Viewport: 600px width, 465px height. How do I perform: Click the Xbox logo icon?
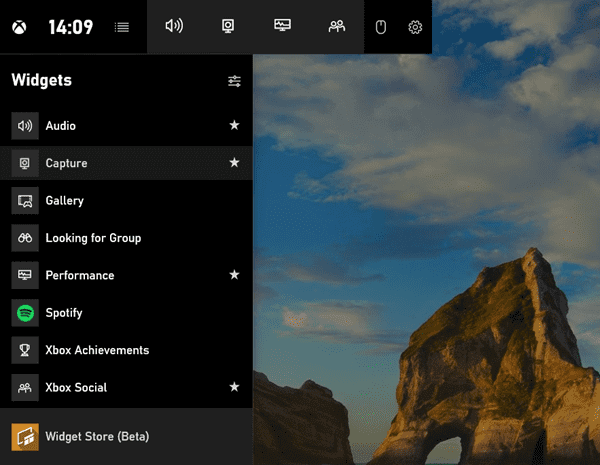tap(19, 27)
